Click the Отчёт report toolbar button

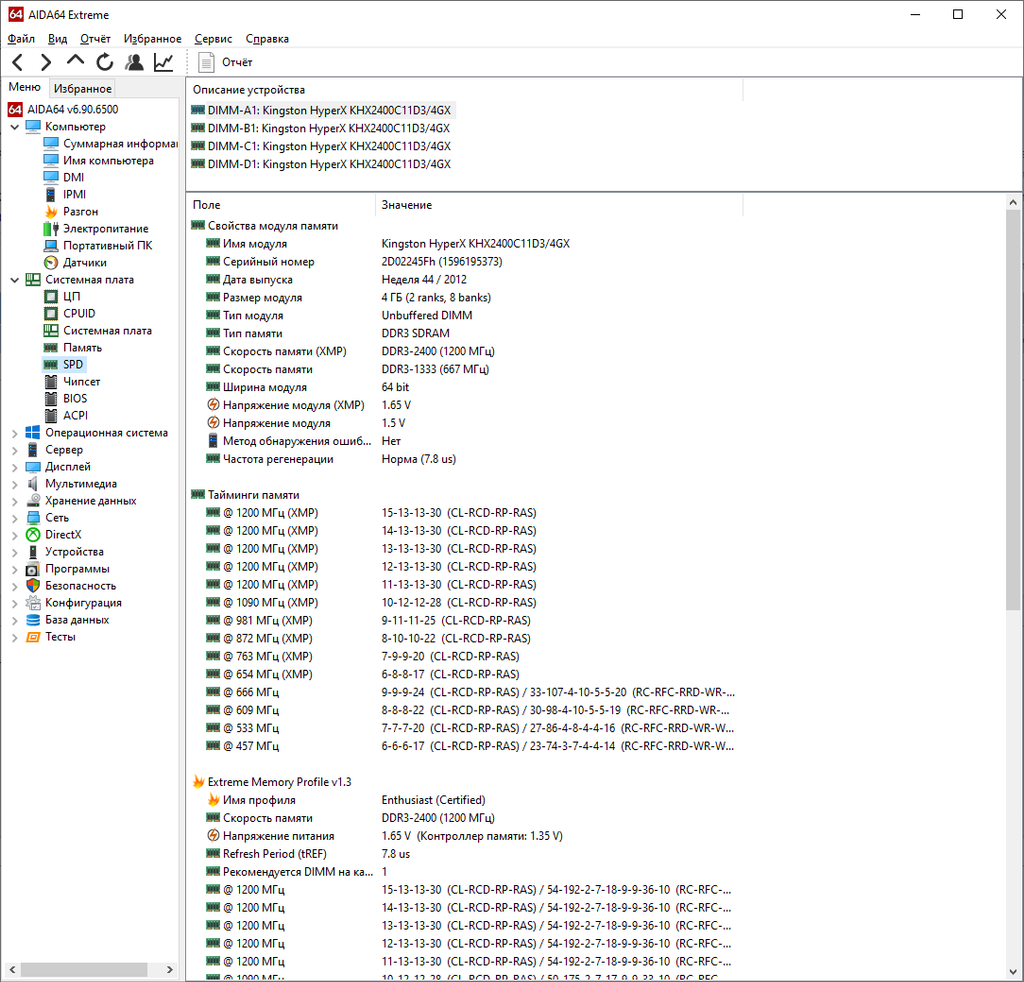click(x=225, y=63)
